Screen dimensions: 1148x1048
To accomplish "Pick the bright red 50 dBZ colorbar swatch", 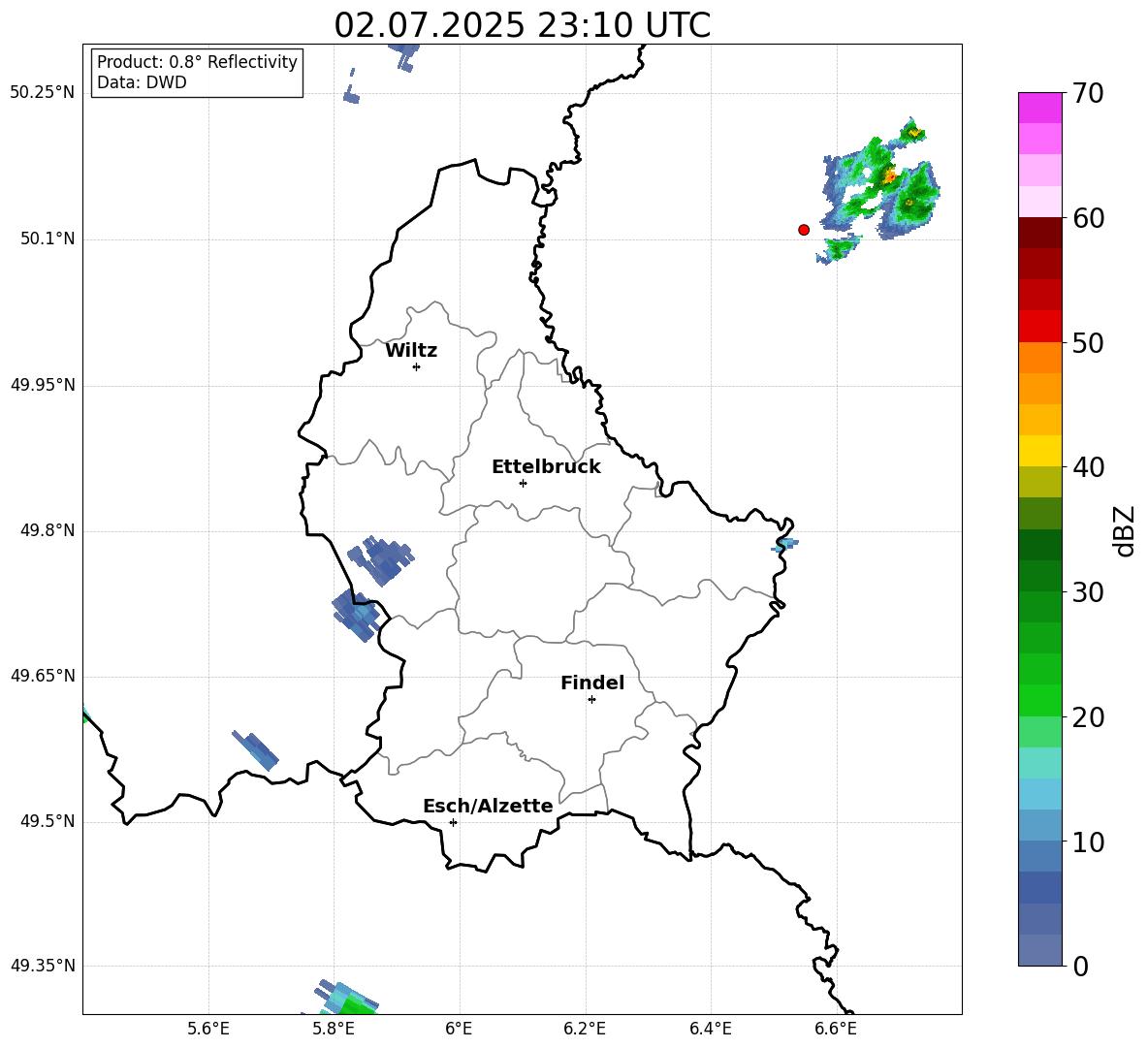I will [x=1039, y=327].
